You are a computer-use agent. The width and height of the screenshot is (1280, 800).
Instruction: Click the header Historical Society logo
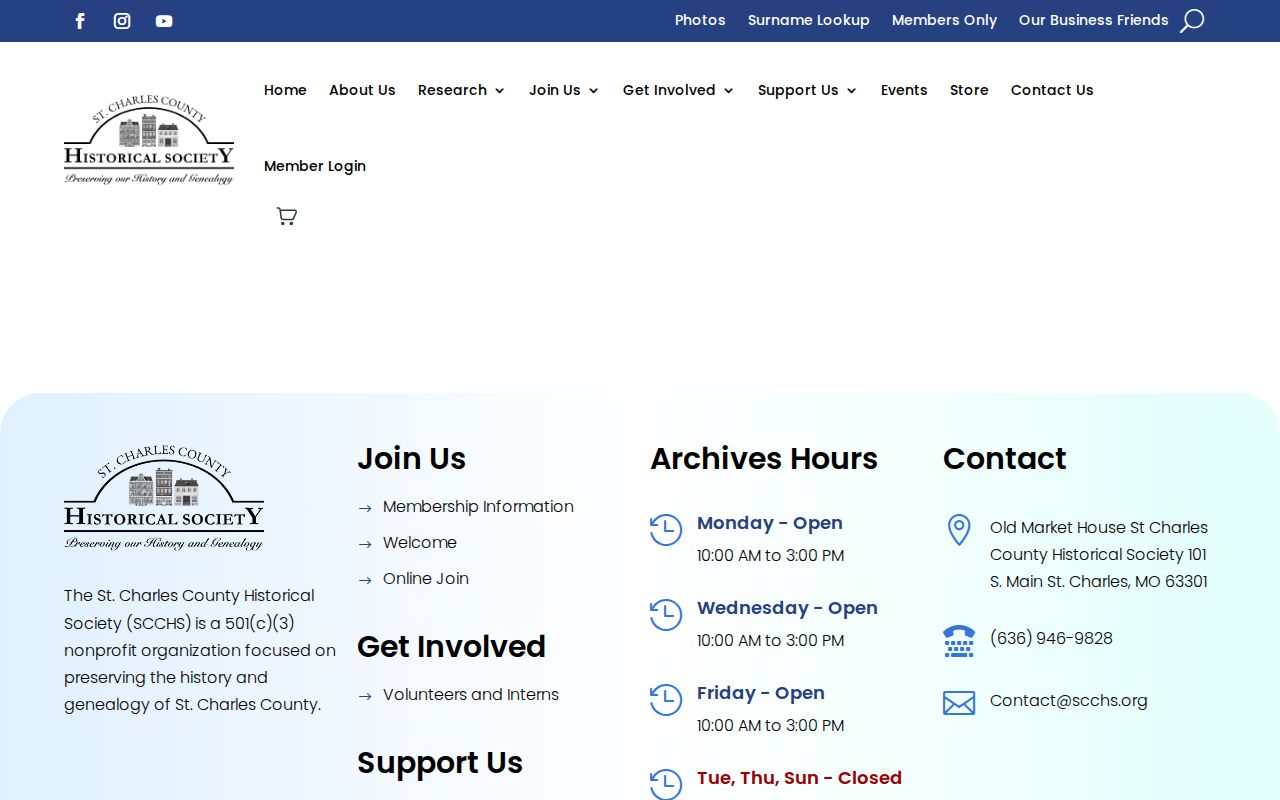point(149,140)
